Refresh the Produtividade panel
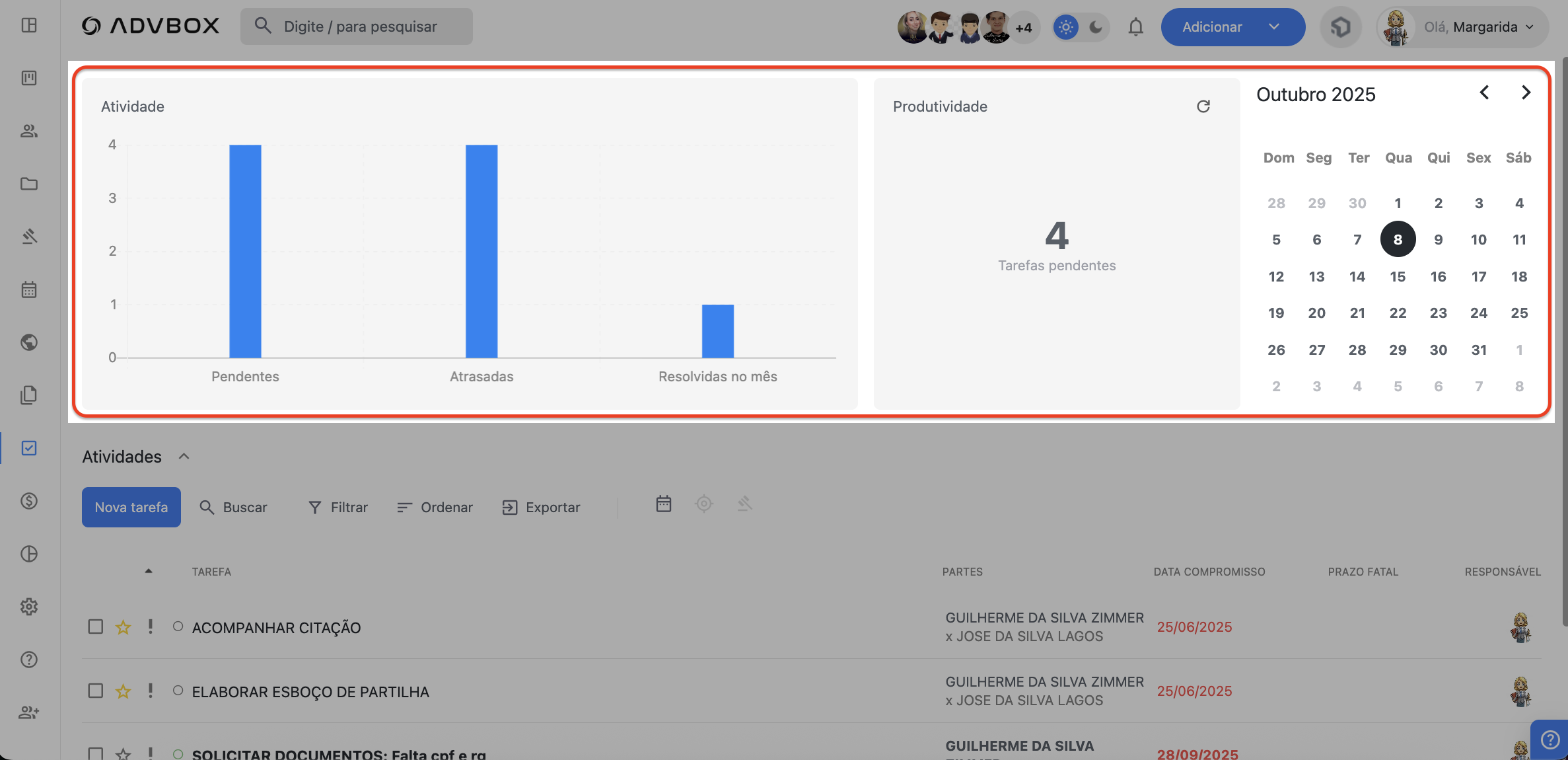The width and height of the screenshot is (1568, 760). tap(1203, 106)
